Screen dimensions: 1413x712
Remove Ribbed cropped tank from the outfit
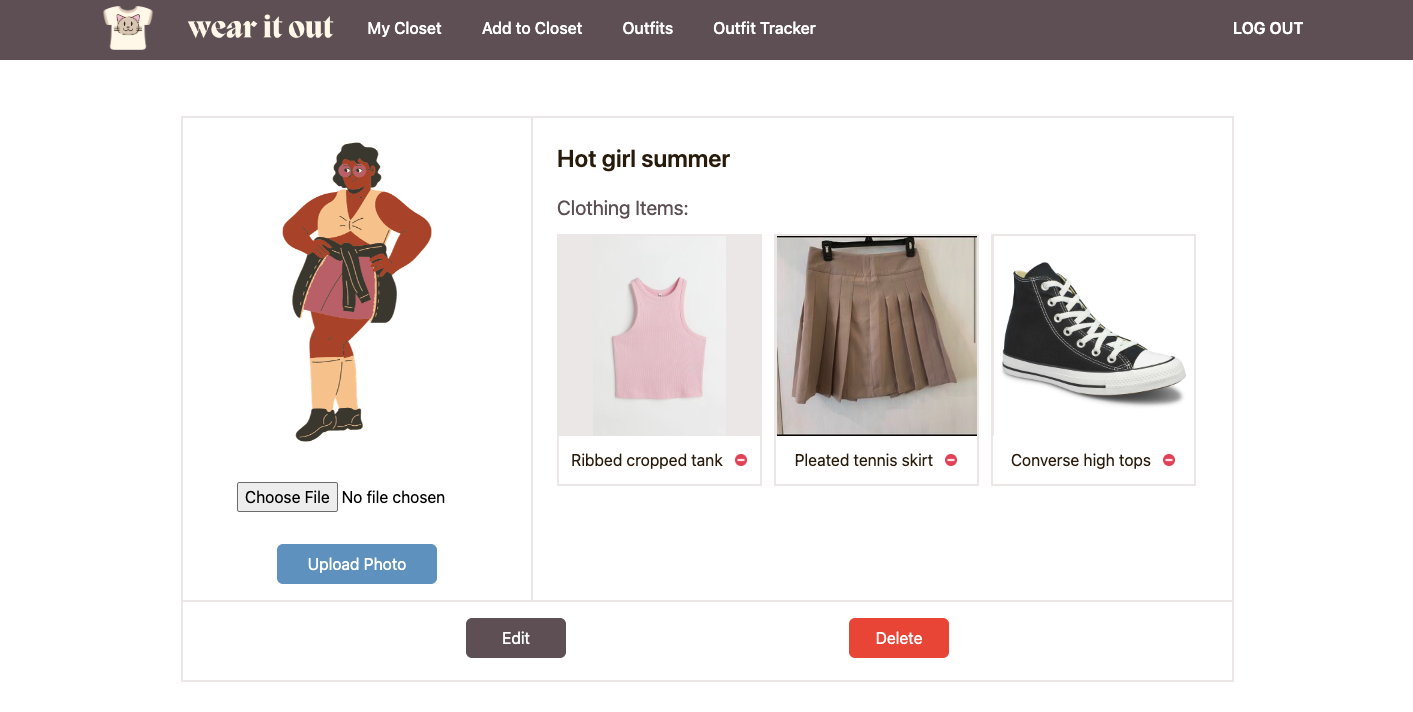[741, 460]
